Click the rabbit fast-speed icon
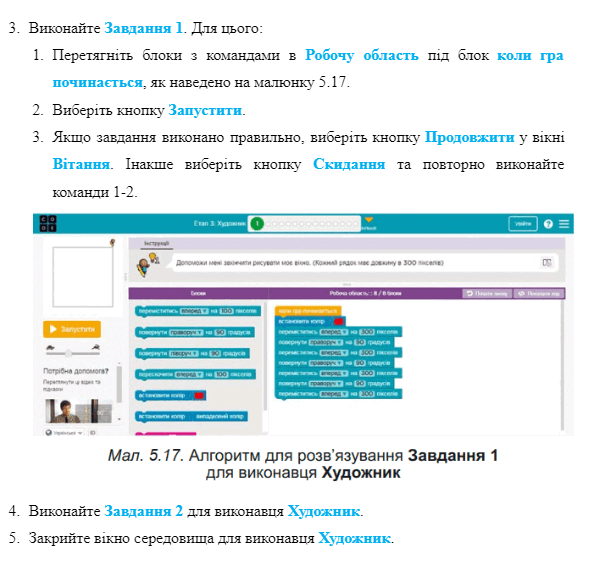Viewport: 590px width, 566px height. pyautogui.click(x=96, y=347)
